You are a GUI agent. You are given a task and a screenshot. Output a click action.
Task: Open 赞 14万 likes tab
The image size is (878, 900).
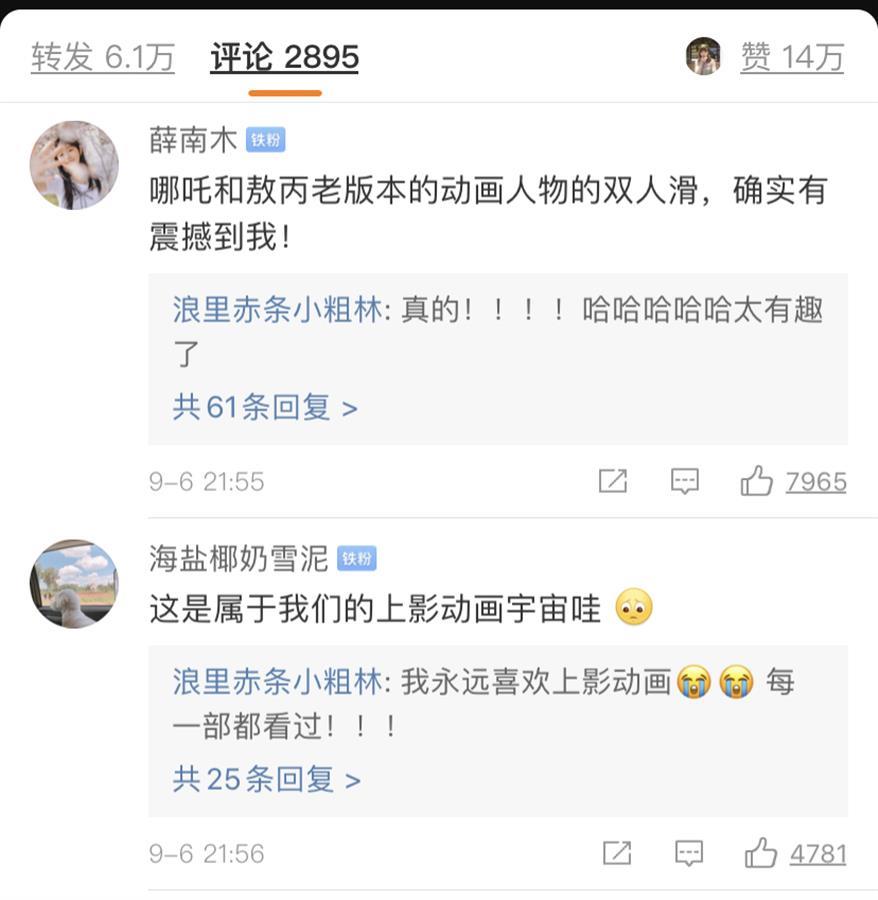coord(792,58)
